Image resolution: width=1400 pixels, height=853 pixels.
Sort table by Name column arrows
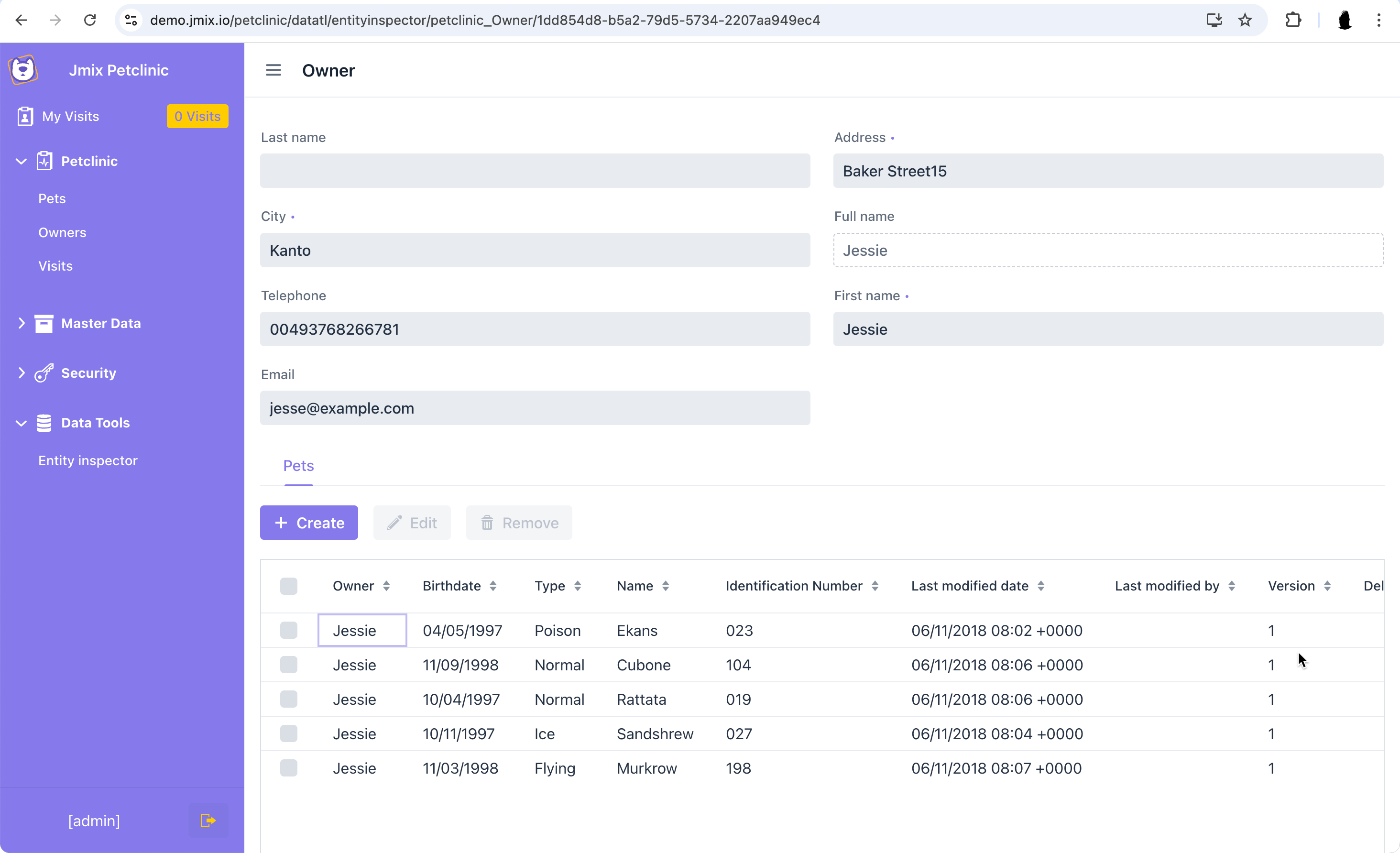click(666, 586)
